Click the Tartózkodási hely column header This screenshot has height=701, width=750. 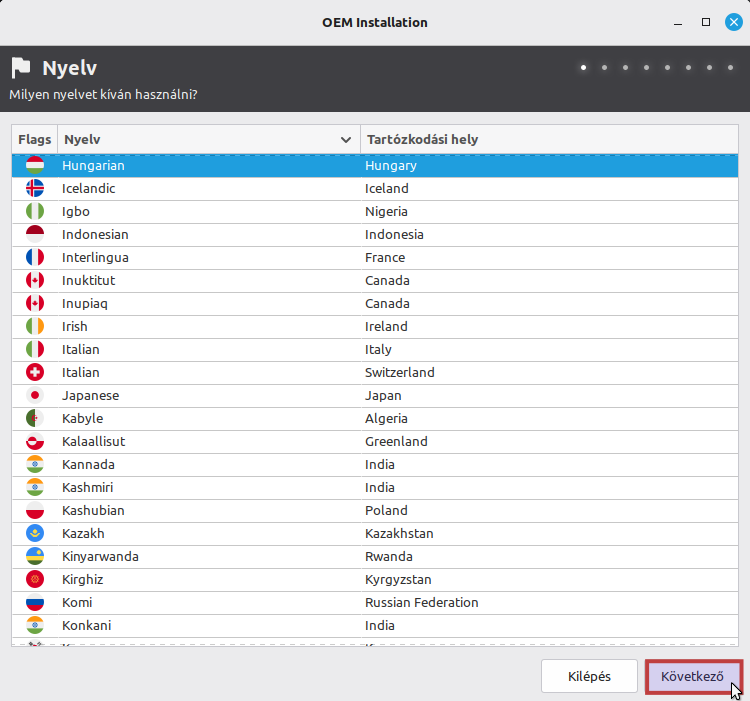click(x=422, y=139)
